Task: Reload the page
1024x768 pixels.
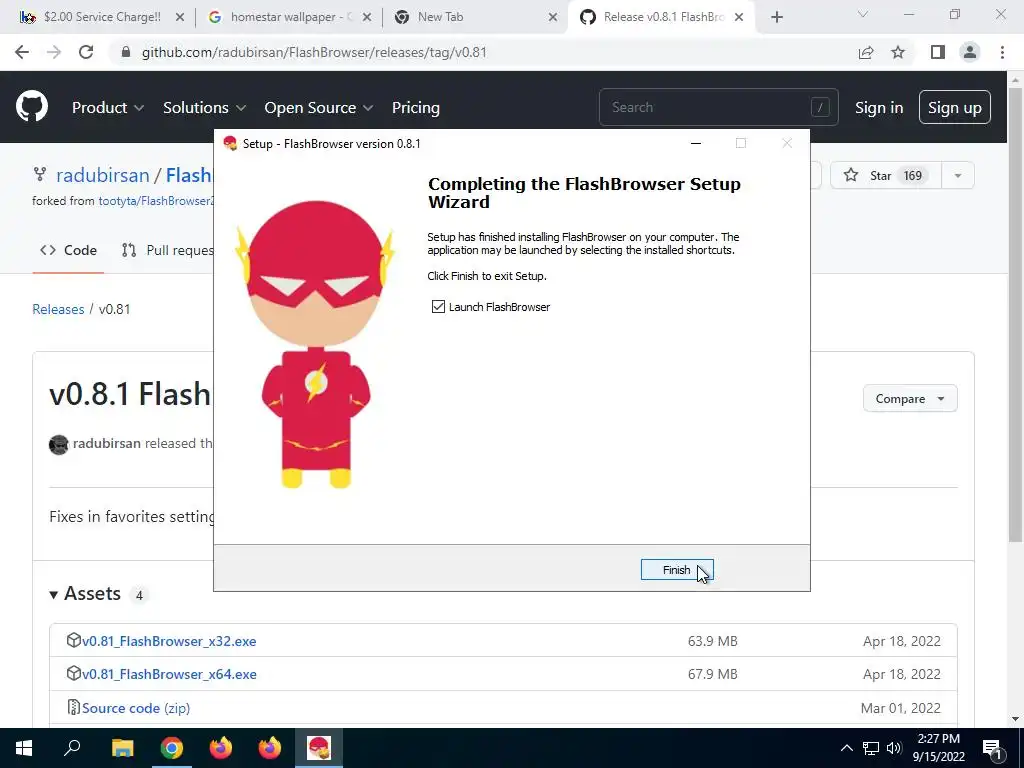Action: [86, 52]
